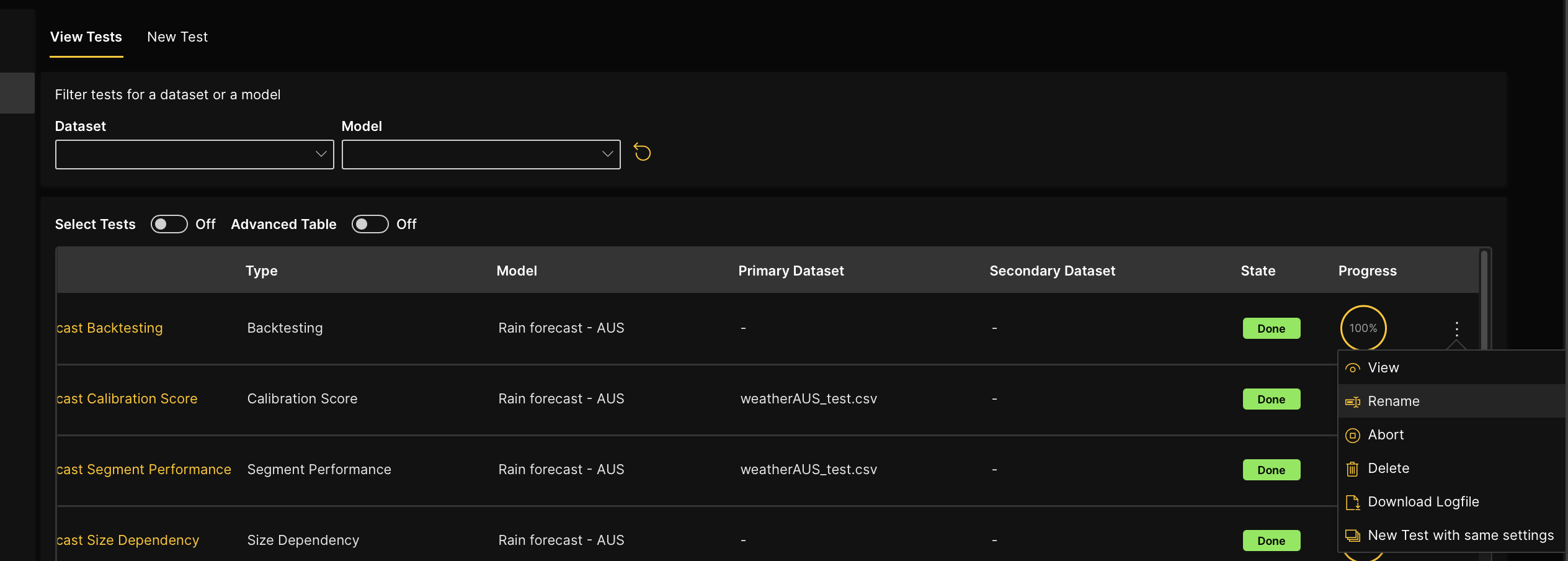Click the 100% progress circle indicator
The image size is (1568, 561).
click(1363, 328)
